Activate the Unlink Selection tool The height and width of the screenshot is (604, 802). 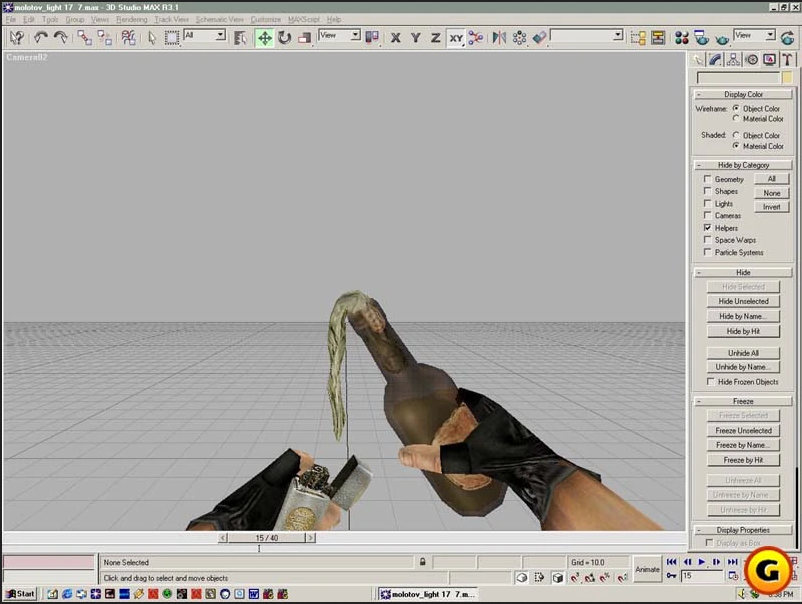coord(105,37)
